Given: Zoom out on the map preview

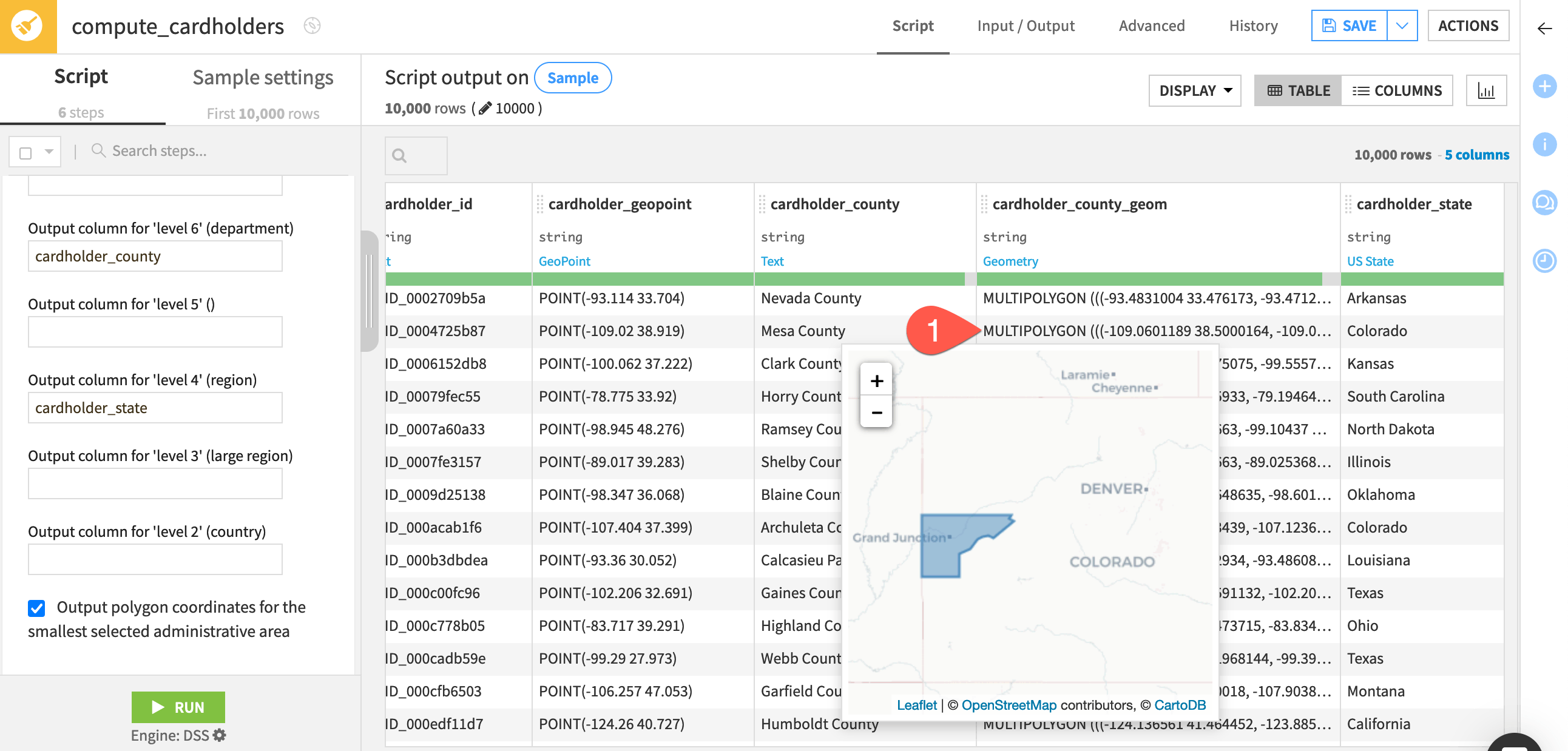Looking at the screenshot, I should pos(876,412).
